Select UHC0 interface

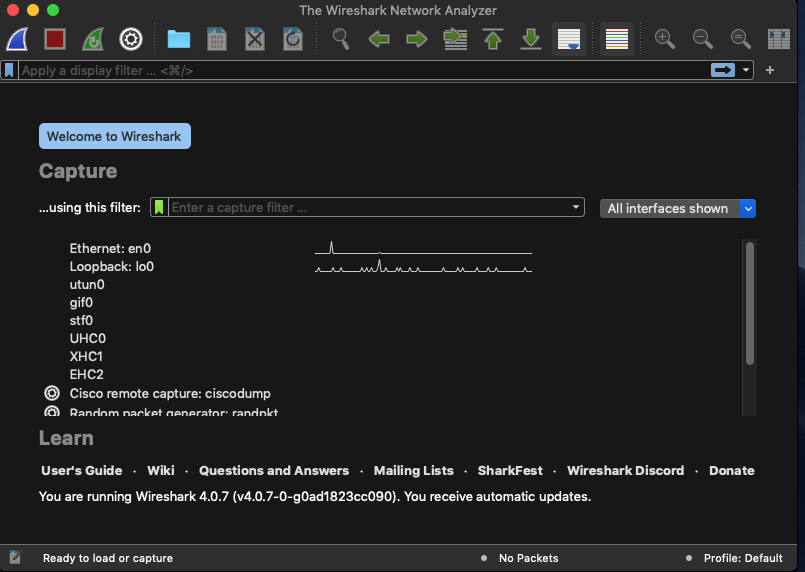coord(87,338)
